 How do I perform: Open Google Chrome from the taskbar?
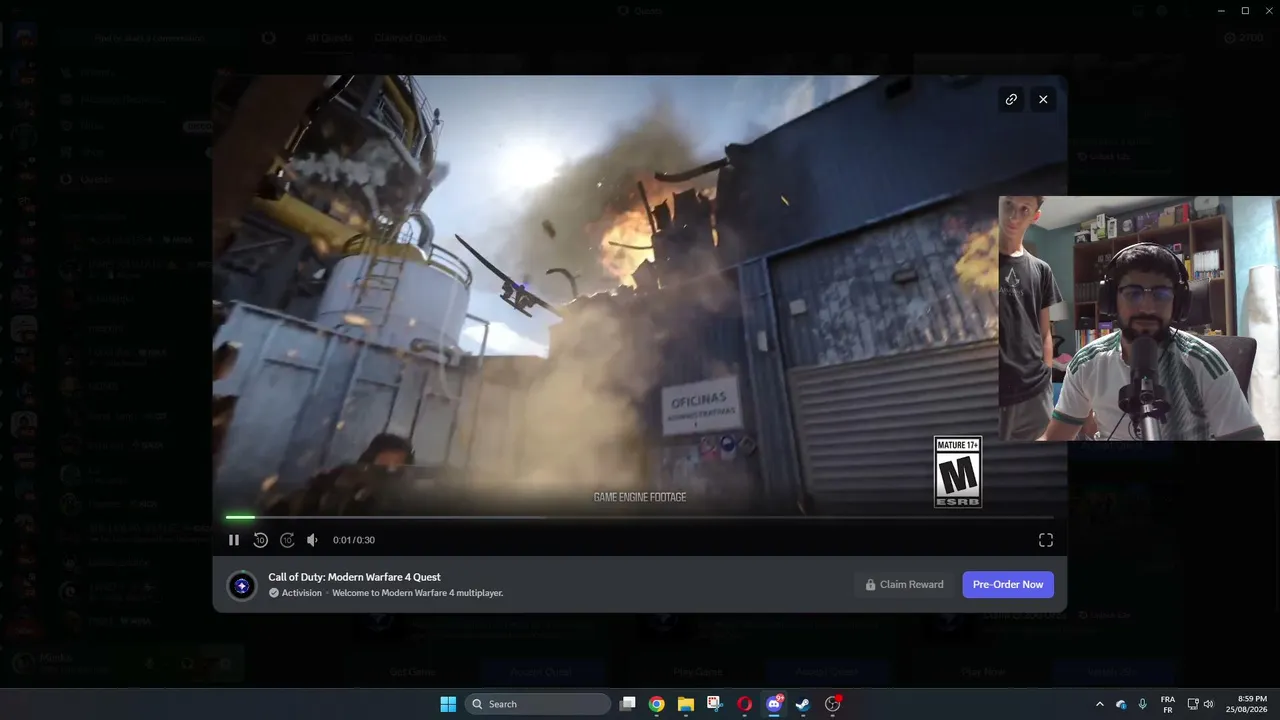(x=656, y=704)
